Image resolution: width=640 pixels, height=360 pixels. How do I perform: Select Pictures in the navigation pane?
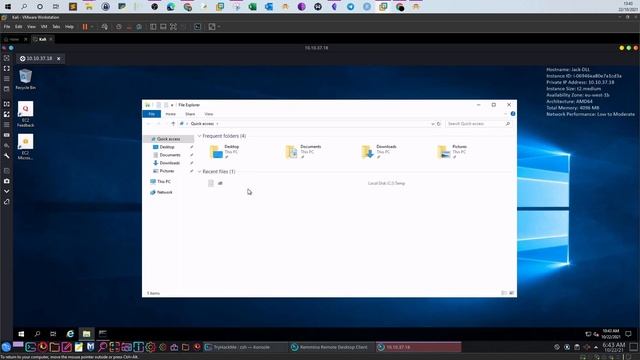tap(167, 171)
